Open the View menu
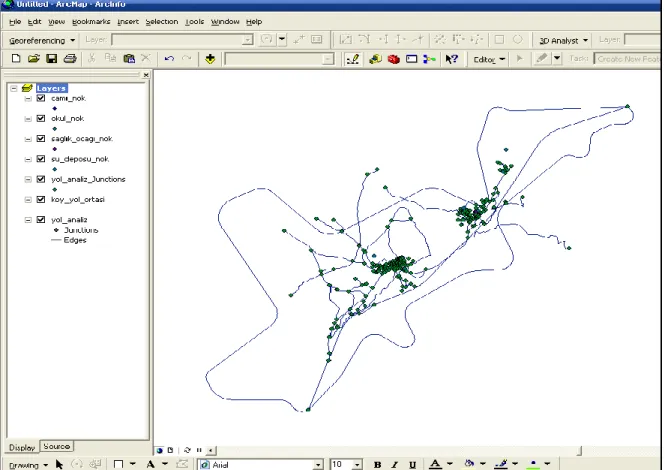 [x=56, y=22]
